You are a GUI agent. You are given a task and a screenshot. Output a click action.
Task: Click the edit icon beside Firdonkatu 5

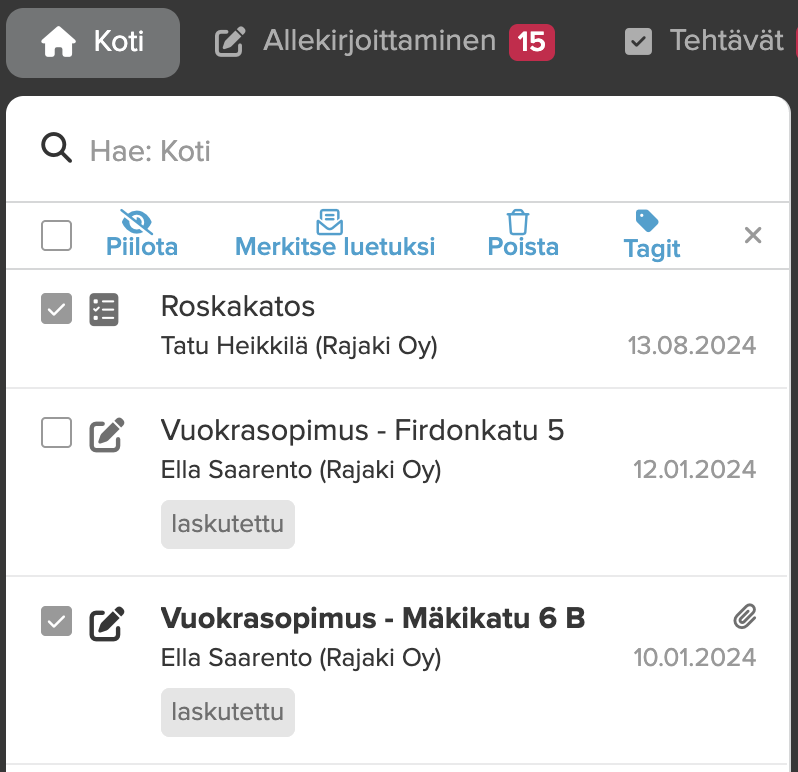coord(106,435)
